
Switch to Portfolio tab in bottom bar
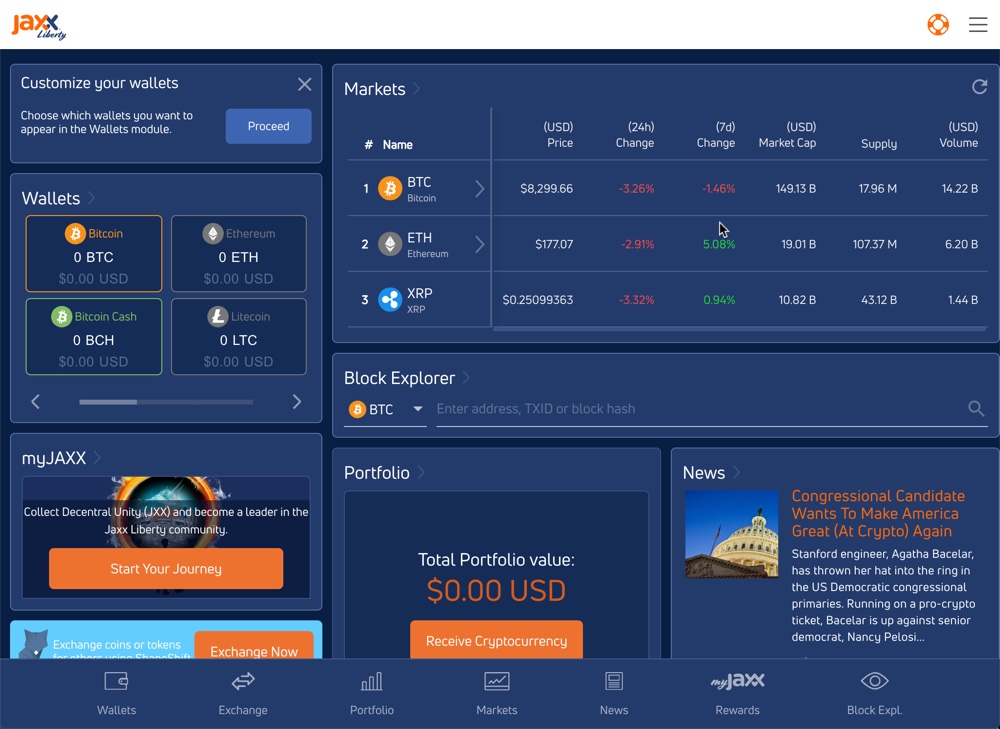tap(371, 693)
